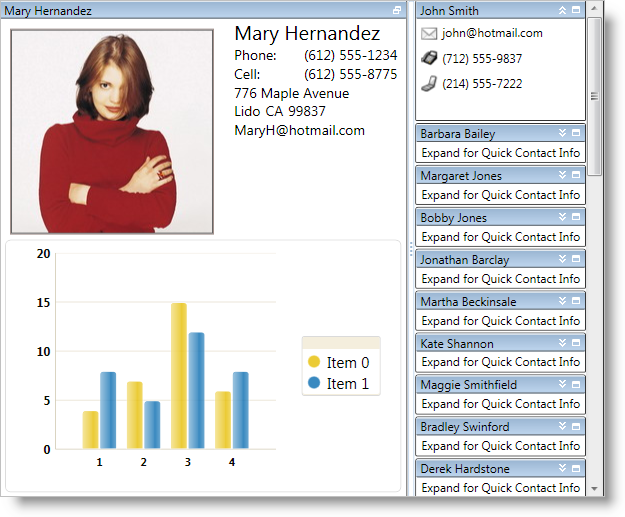The width and height of the screenshot is (625, 517).
Task: Maximize the Derek Hardstone tile
Action: (576, 468)
